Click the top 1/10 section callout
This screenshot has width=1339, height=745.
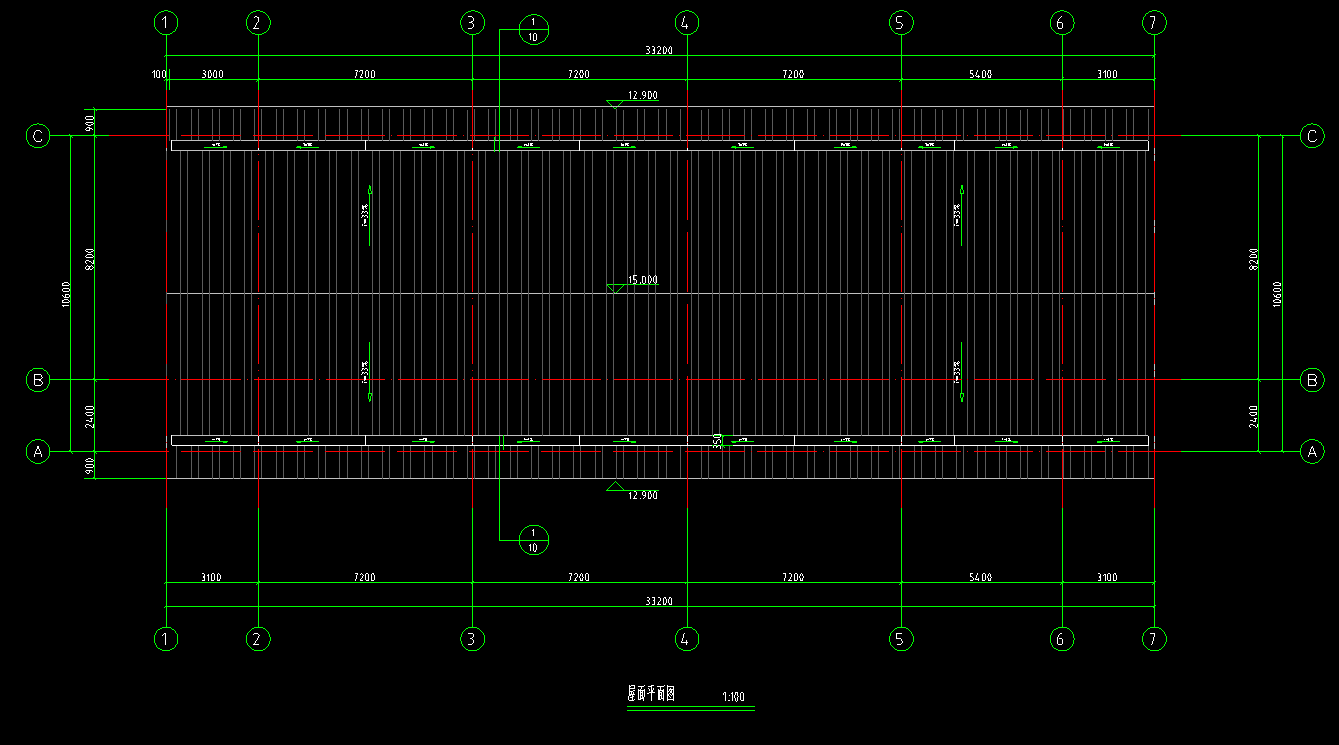[x=533, y=30]
